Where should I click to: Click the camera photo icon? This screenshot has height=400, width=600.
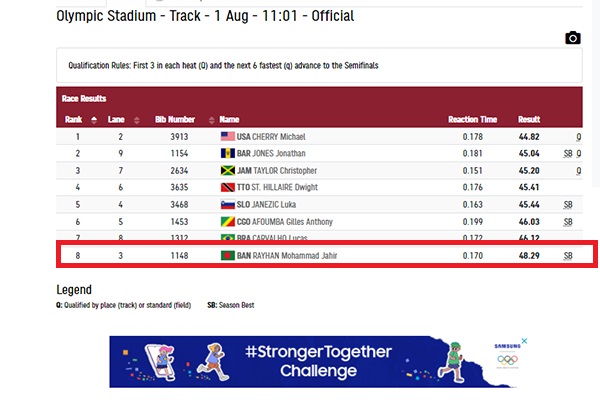pyautogui.click(x=572, y=38)
